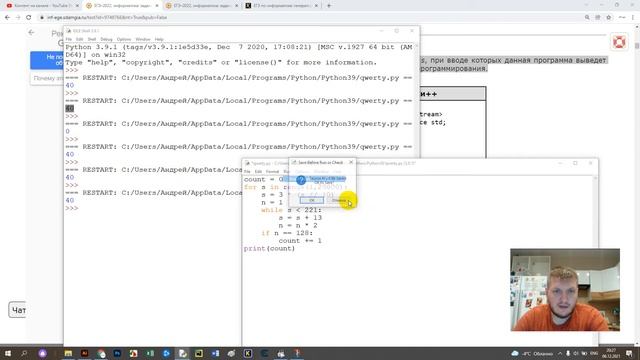
Task: Switch to the second browser tab
Action: [121, 6]
